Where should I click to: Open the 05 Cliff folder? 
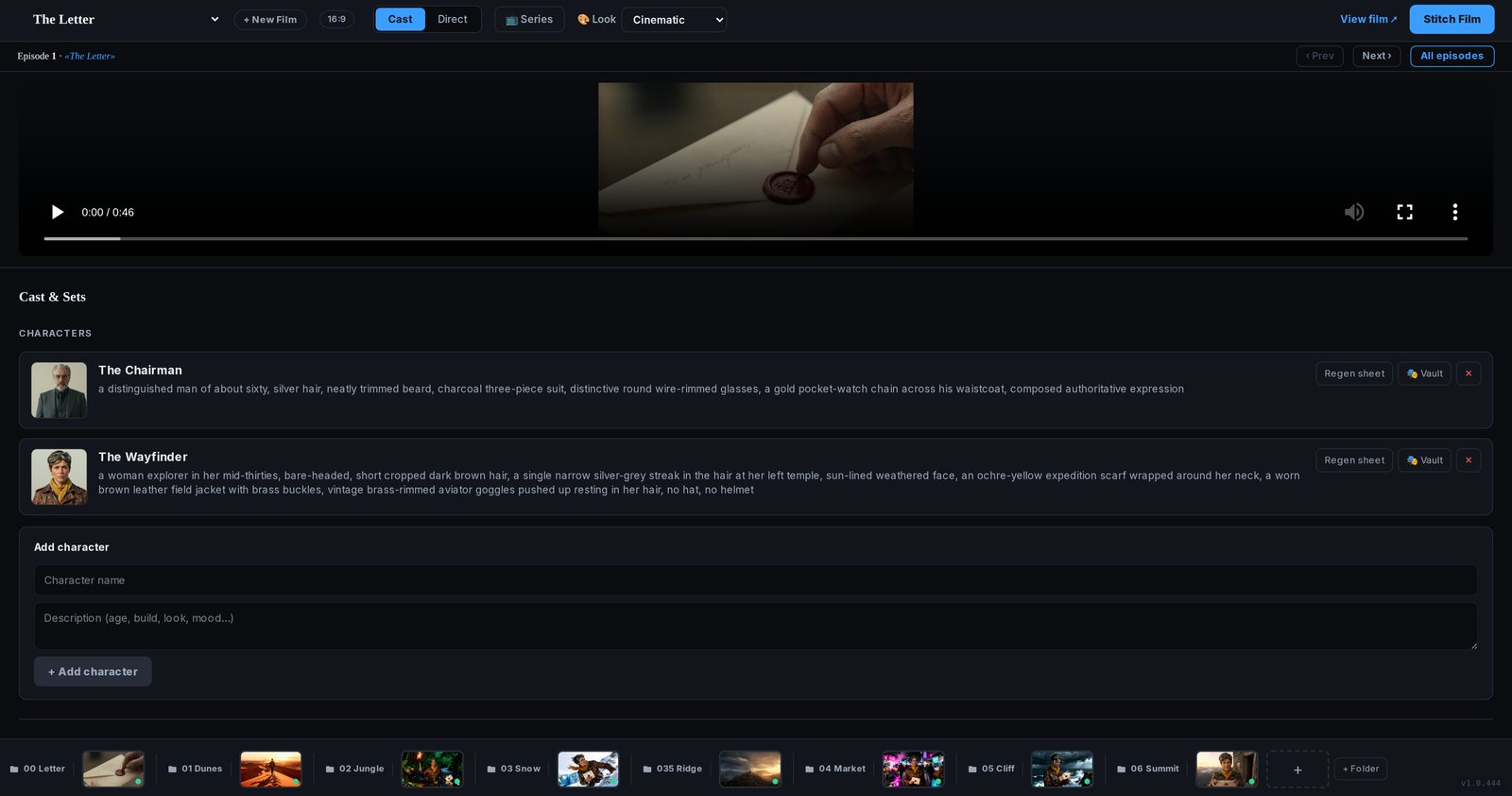point(991,769)
